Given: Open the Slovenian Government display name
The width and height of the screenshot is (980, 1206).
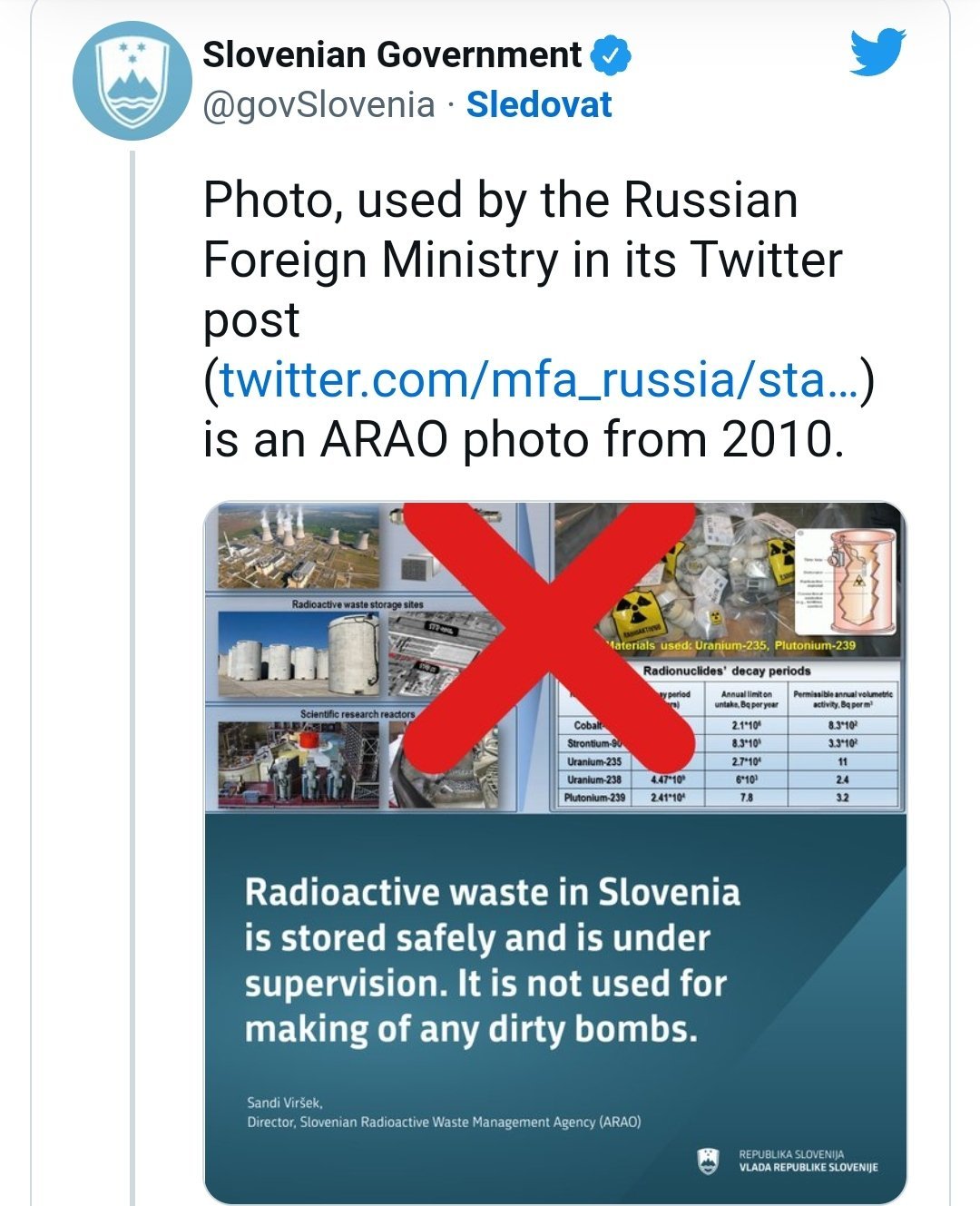Looking at the screenshot, I should 392,55.
